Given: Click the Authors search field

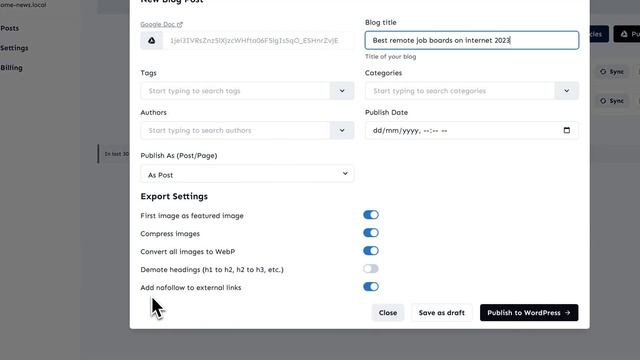Looking at the screenshot, I should pyautogui.click(x=236, y=130).
